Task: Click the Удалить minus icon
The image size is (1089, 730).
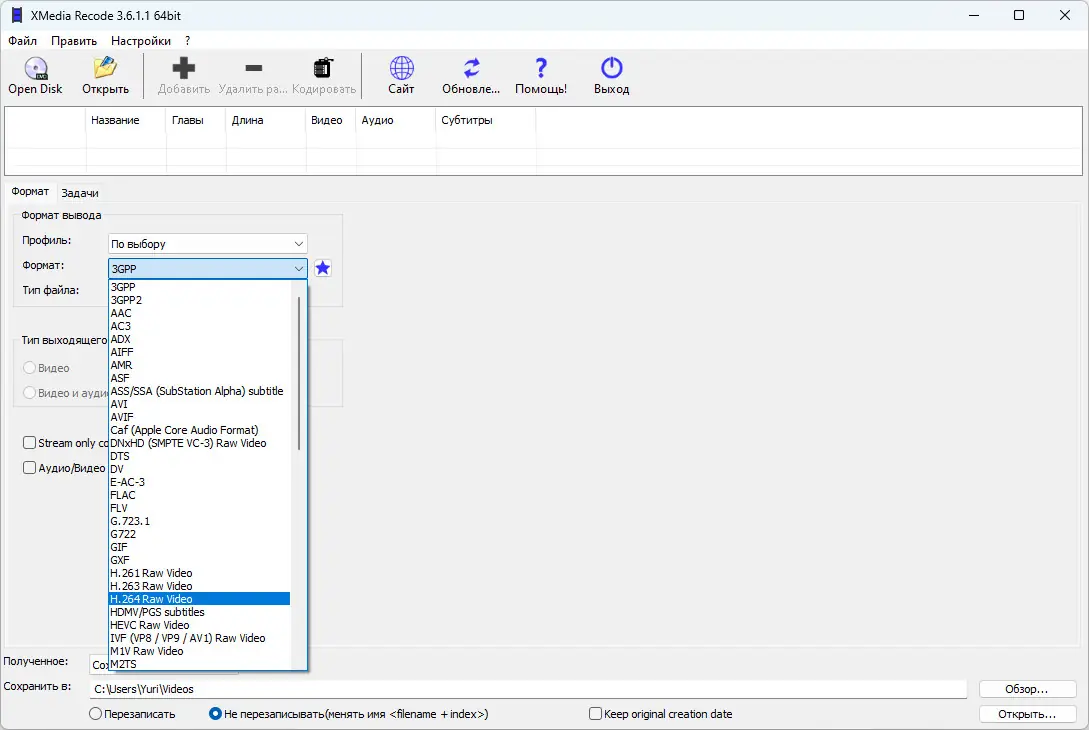Action: 253,68
